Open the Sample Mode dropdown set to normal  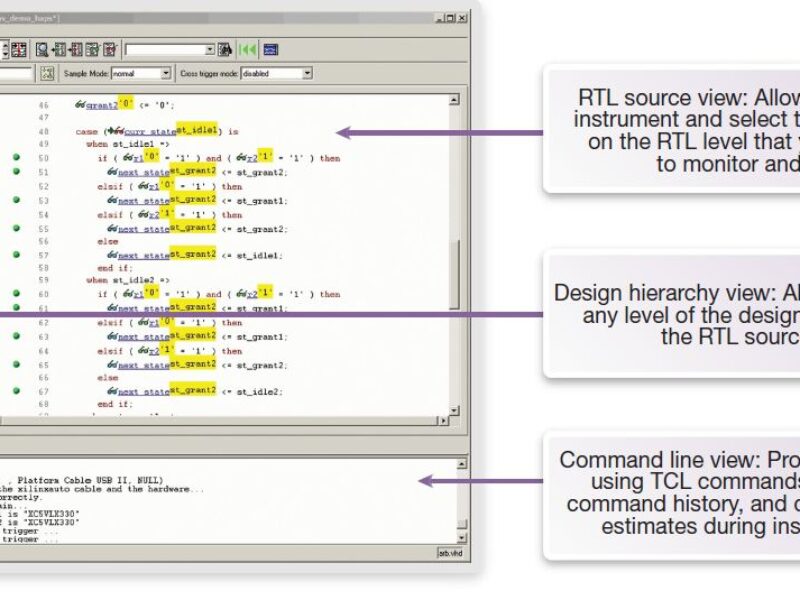[x=165, y=72]
